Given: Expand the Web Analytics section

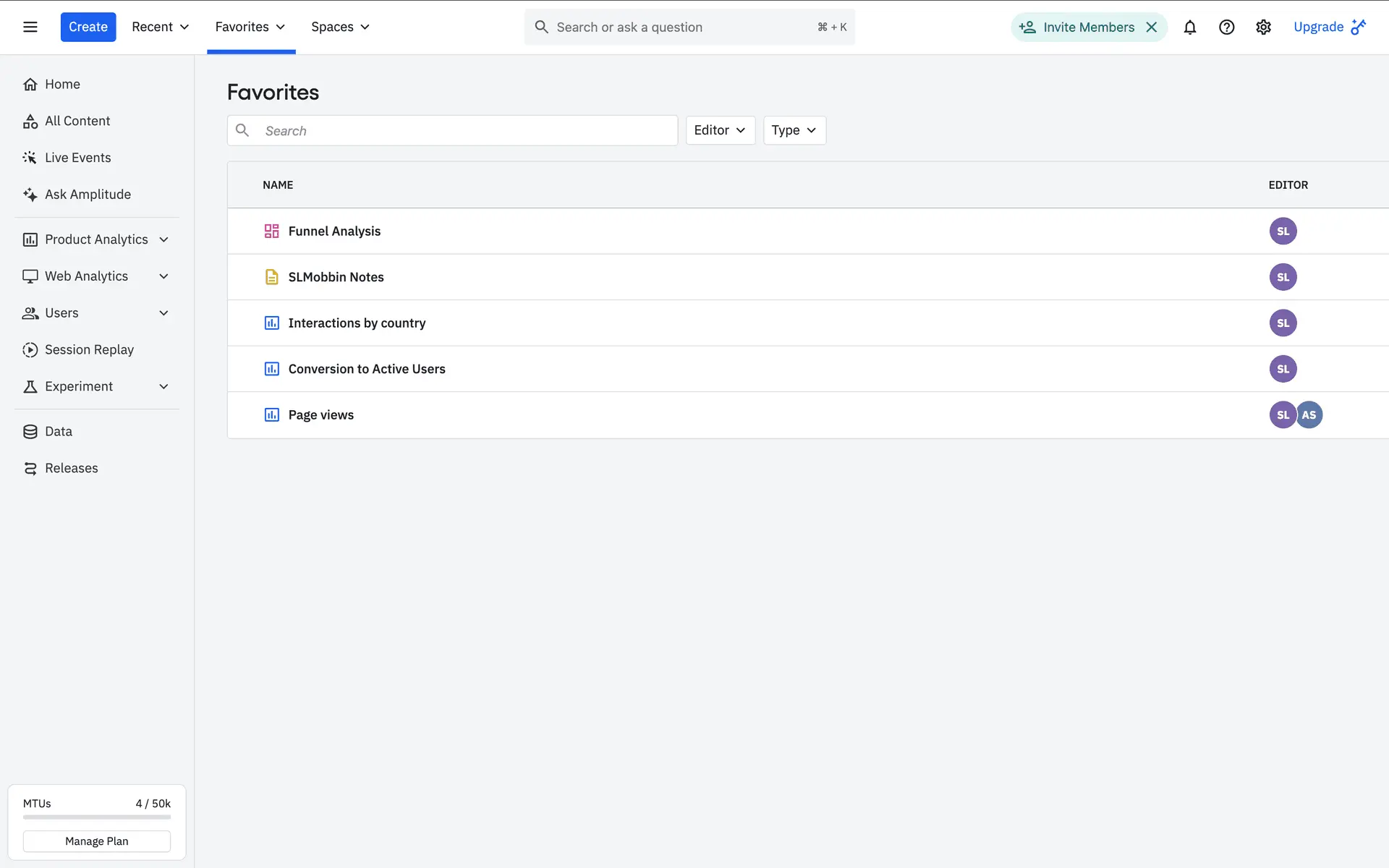Looking at the screenshot, I should pyautogui.click(x=163, y=276).
